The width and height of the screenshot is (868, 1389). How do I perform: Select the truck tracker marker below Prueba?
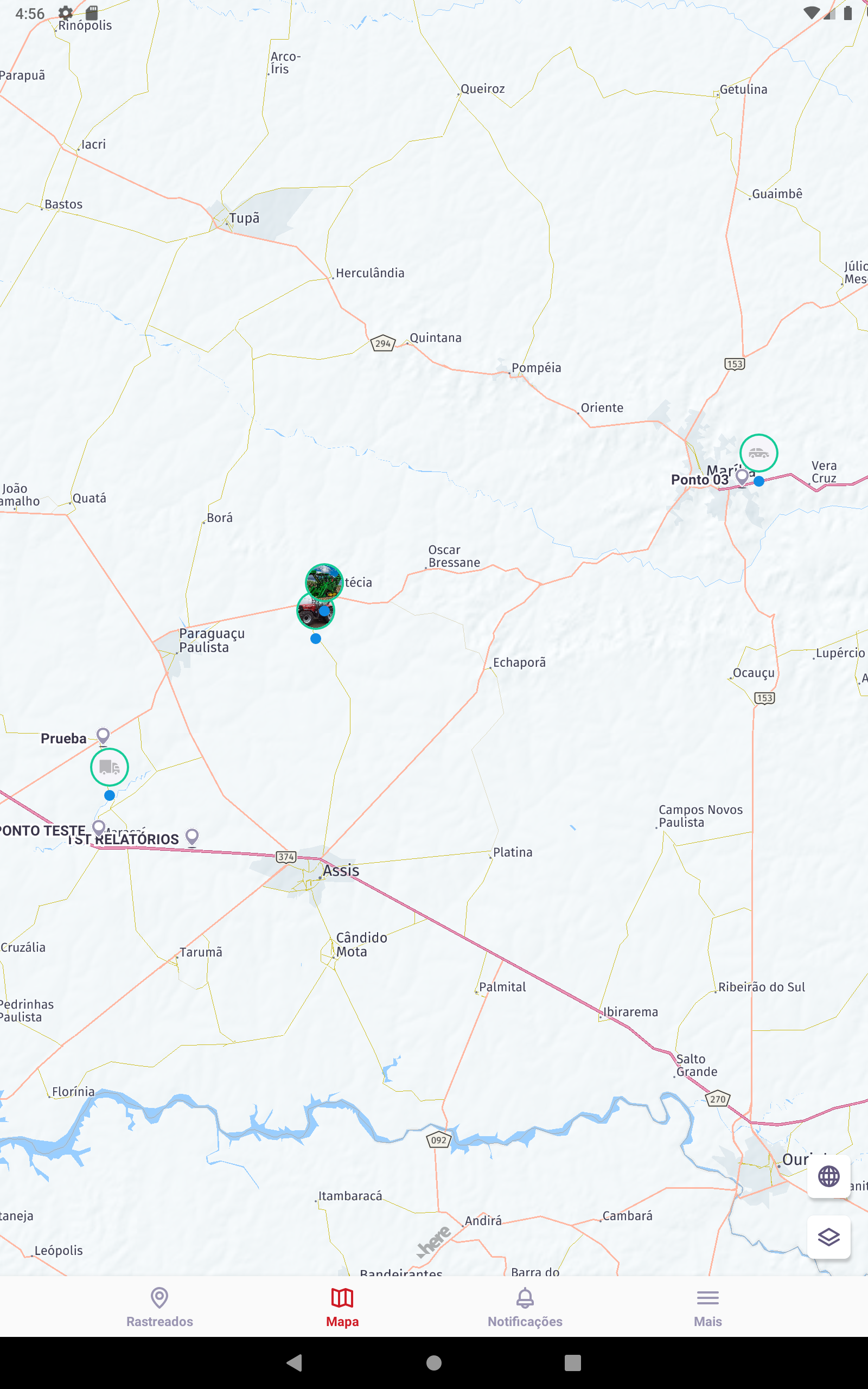coord(109,767)
